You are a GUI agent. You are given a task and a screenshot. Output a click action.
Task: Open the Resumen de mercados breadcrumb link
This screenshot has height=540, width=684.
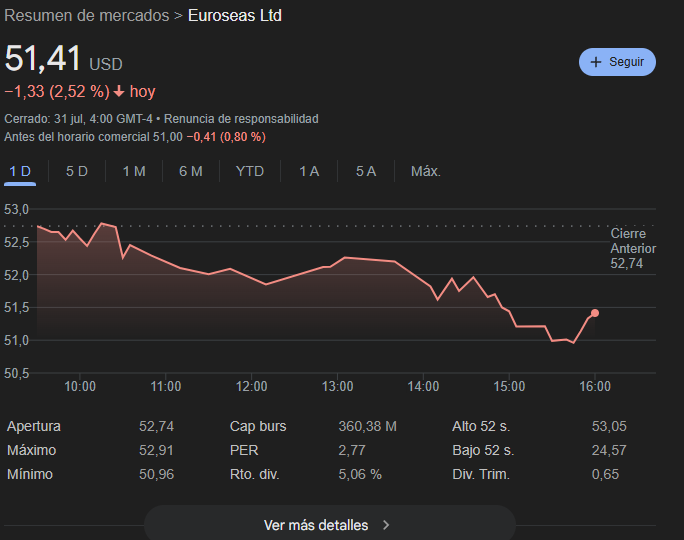click(x=86, y=16)
